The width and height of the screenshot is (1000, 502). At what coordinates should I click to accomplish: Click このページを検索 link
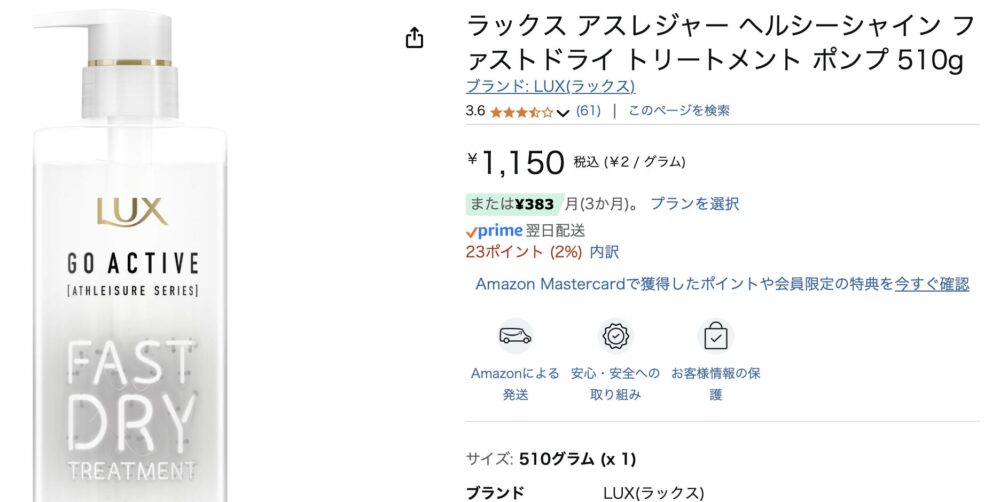point(679,111)
